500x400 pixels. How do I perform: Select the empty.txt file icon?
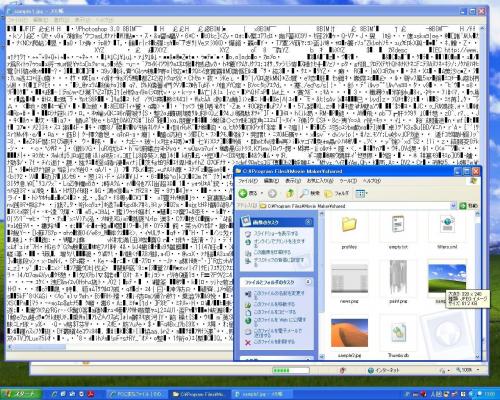pos(398,225)
